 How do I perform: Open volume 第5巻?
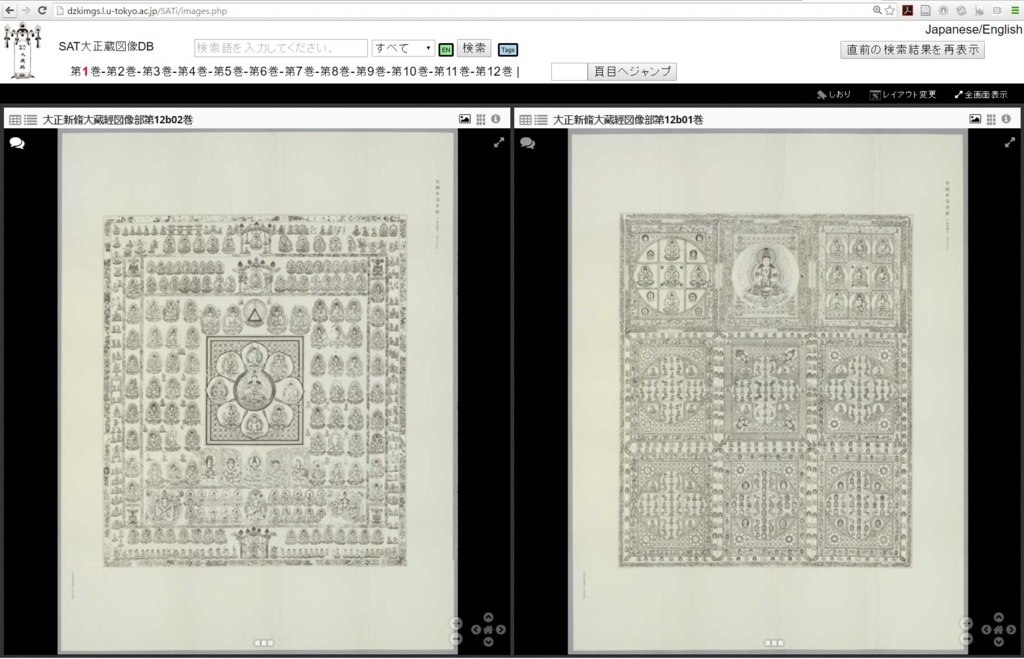tap(228, 72)
